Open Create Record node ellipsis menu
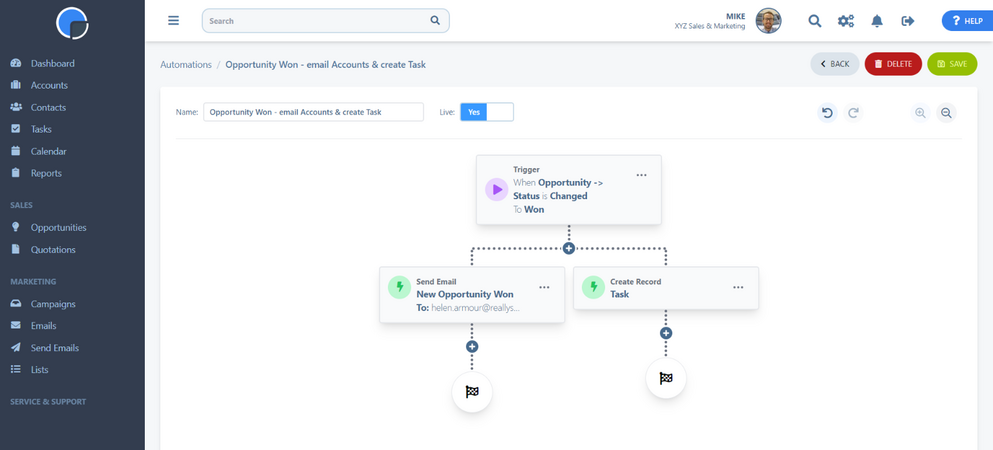Viewport: 993px width, 450px height. tap(738, 287)
